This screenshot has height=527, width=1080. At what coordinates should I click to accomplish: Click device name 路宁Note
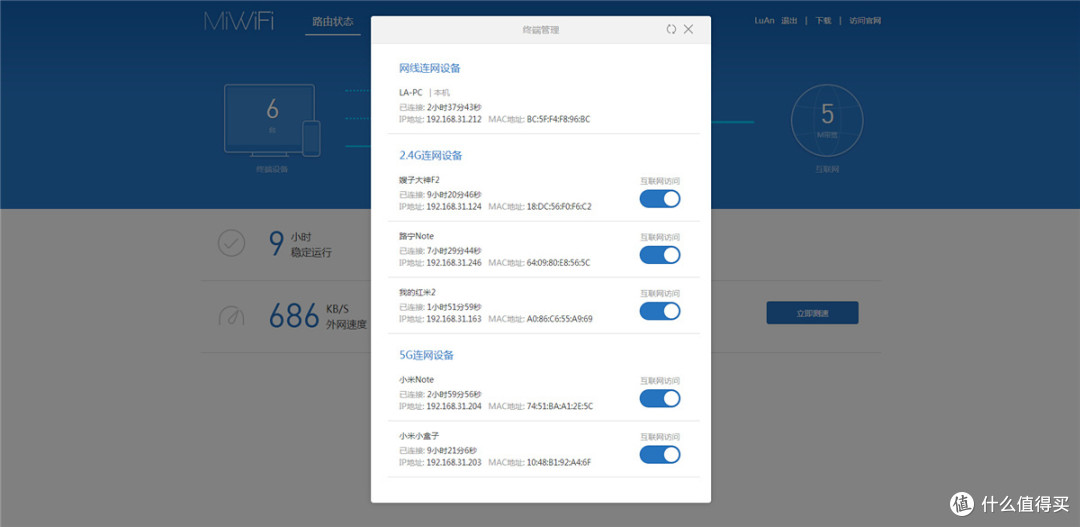coord(416,236)
